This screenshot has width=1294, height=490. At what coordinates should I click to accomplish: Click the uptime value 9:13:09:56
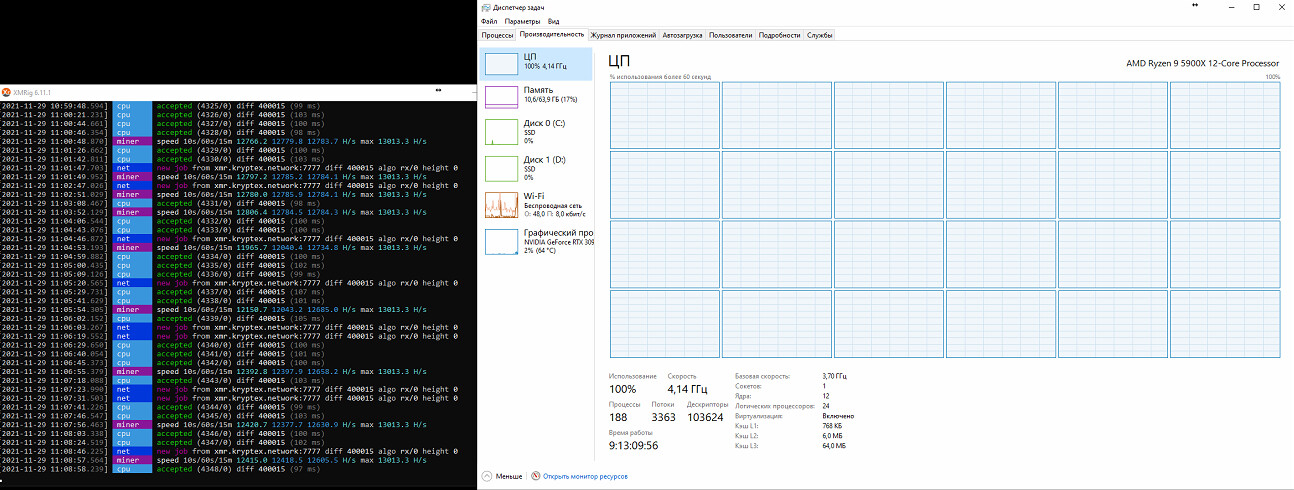tap(633, 446)
